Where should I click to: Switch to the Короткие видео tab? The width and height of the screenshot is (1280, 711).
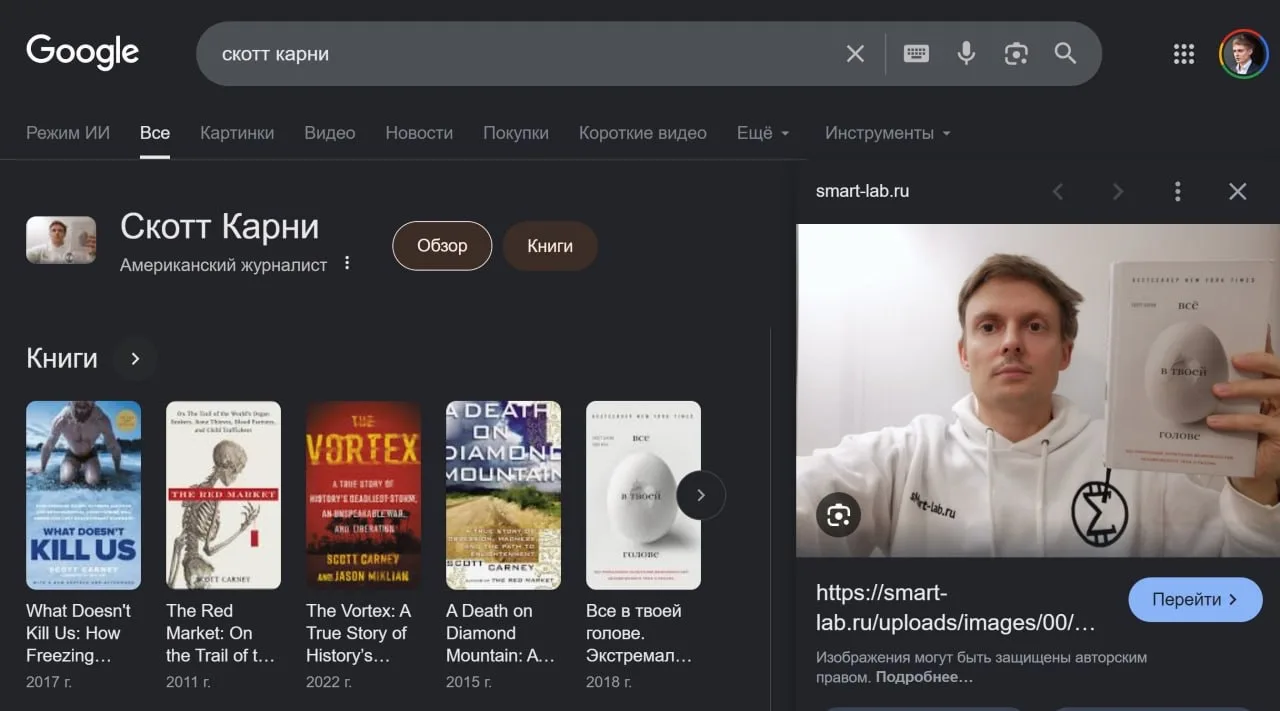point(643,133)
